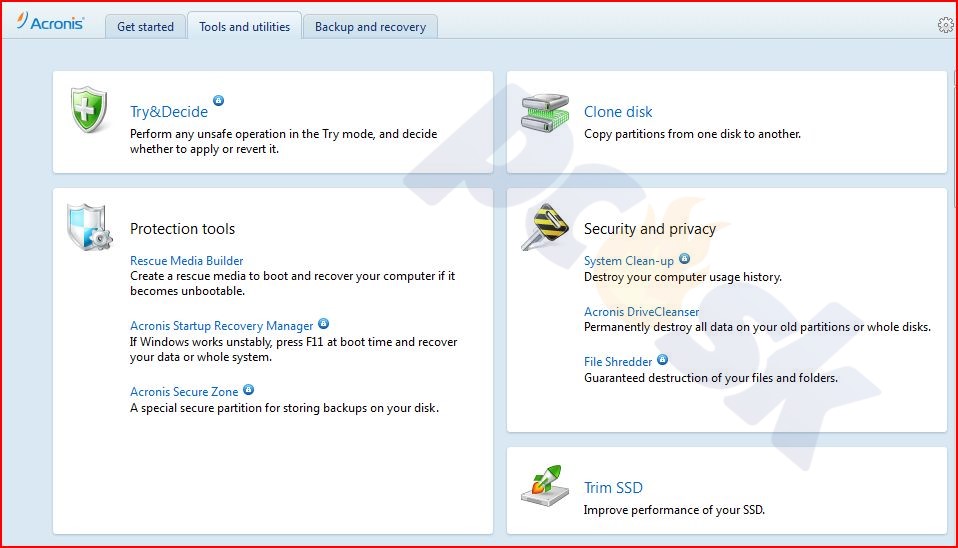Screen dimensions: 958x548
Task: Open the Try&Decide link
Action: click(169, 112)
